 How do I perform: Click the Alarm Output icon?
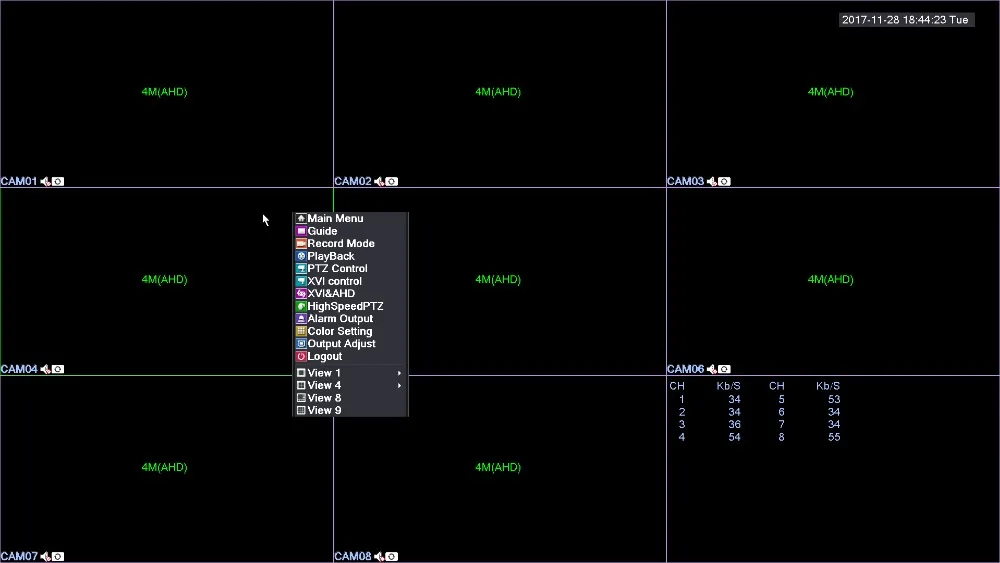pos(300,319)
